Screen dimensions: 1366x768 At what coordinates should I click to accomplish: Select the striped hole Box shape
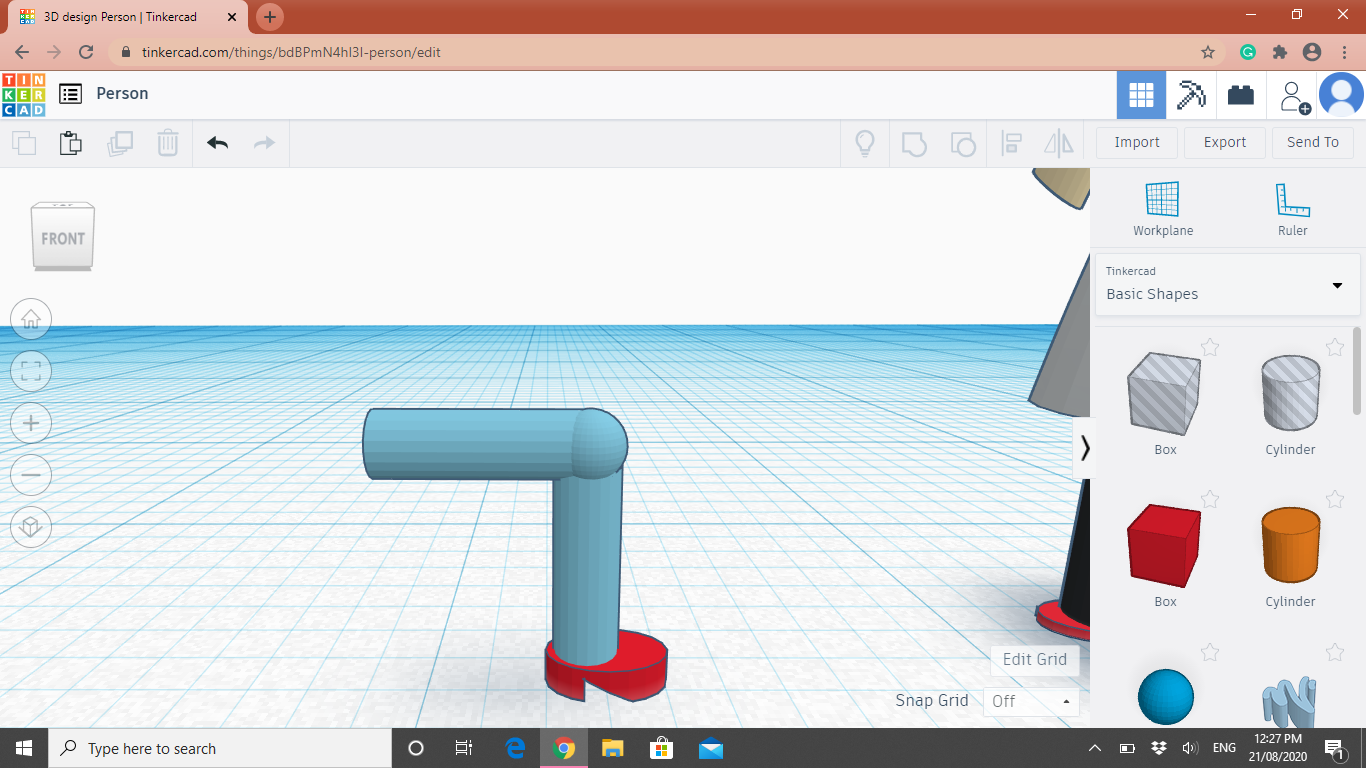(1164, 392)
